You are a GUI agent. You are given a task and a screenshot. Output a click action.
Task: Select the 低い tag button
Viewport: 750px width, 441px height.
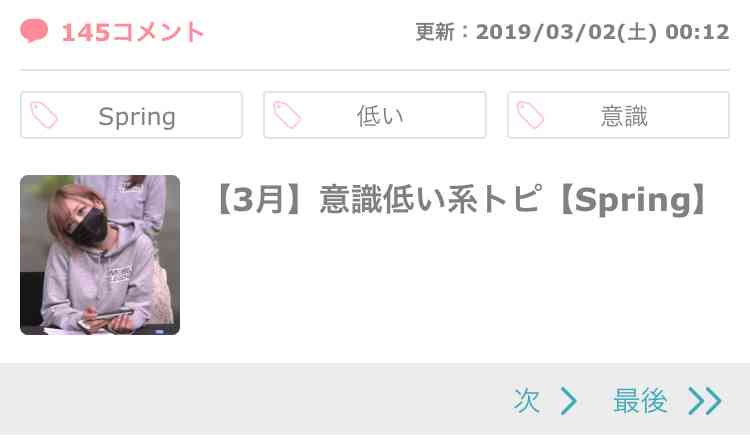tap(375, 115)
